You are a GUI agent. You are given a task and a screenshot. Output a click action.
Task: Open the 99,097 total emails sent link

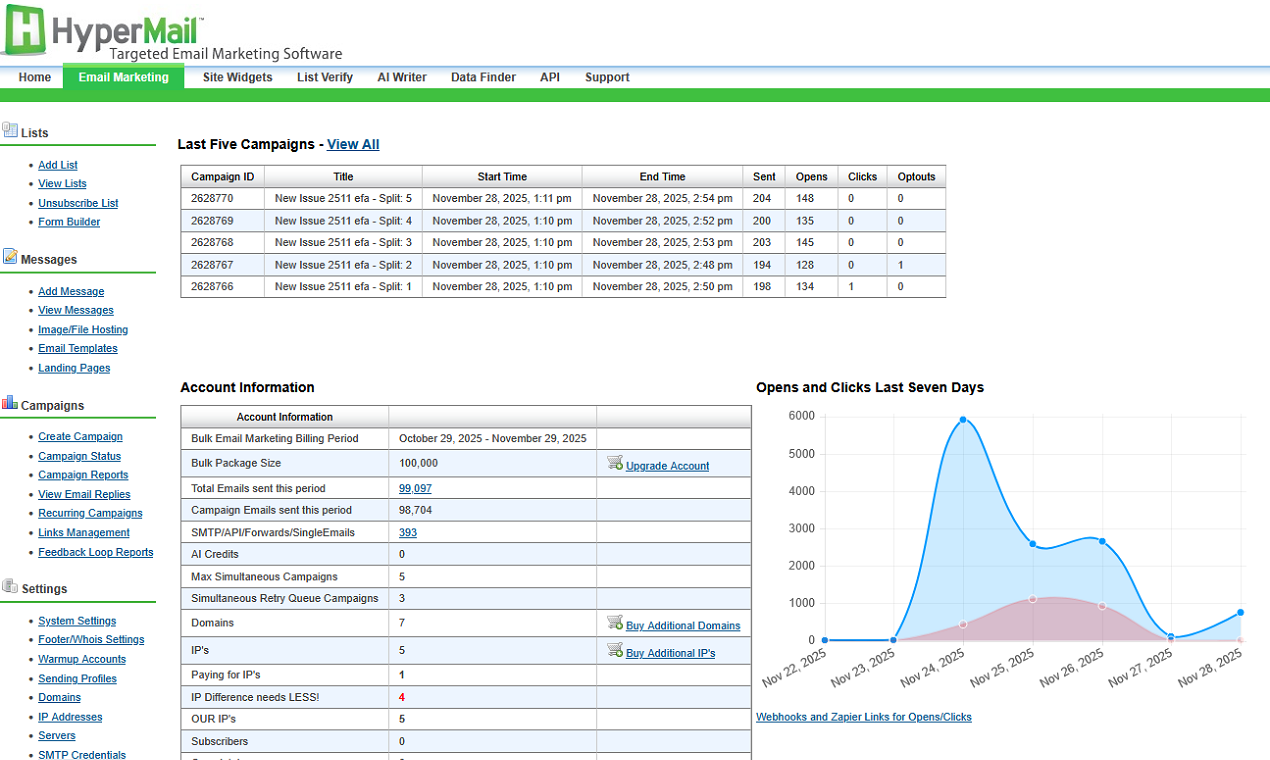[415, 489]
